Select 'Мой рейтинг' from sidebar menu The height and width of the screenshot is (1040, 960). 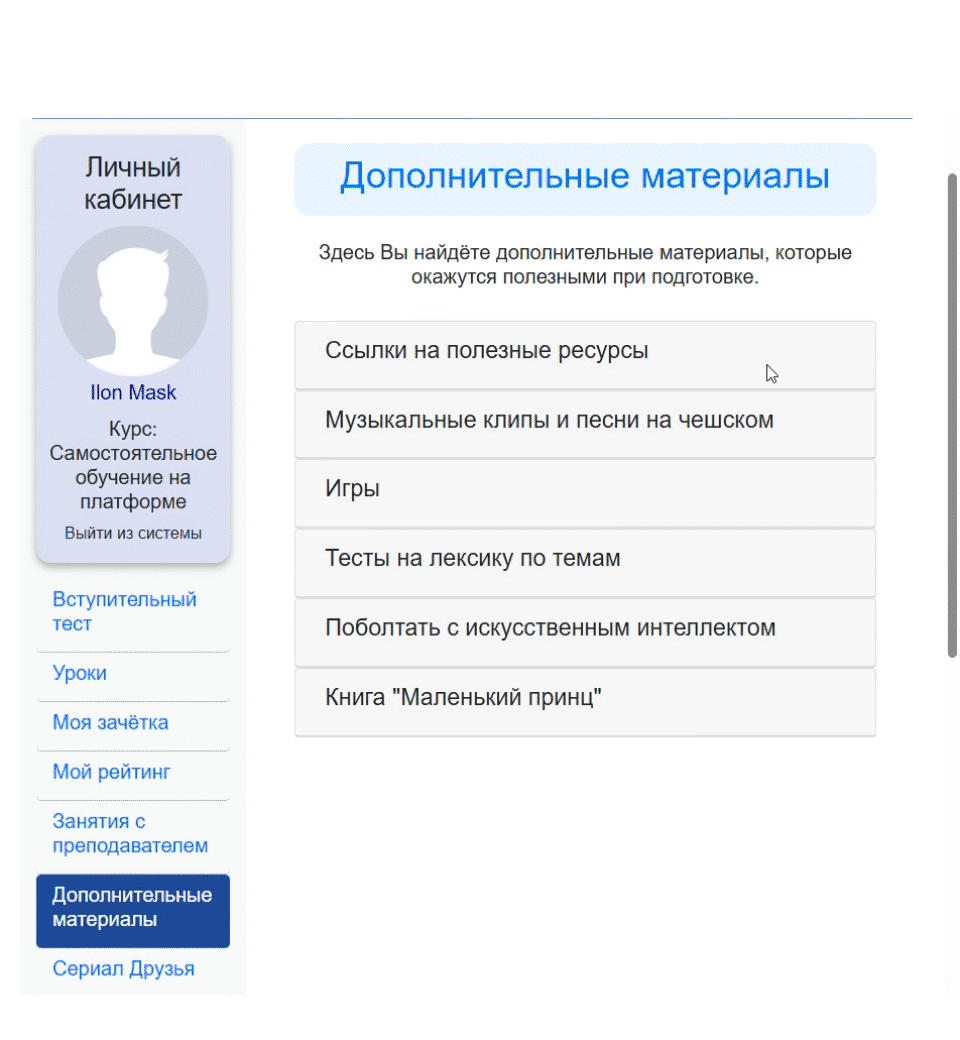[111, 772]
